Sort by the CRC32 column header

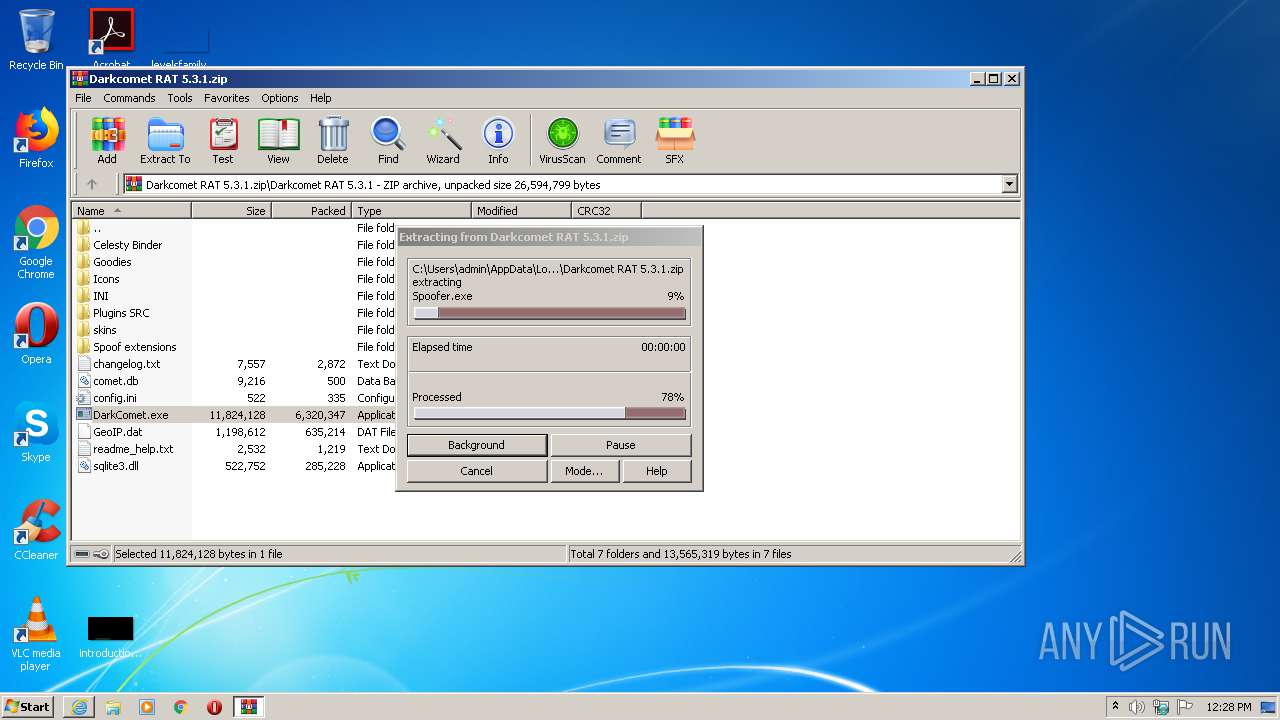click(606, 211)
